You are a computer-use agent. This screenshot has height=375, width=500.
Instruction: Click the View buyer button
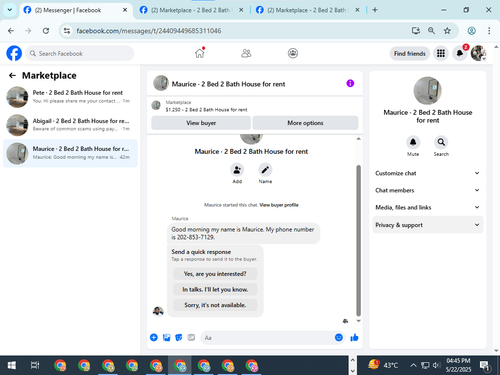pyautogui.click(x=201, y=123)
